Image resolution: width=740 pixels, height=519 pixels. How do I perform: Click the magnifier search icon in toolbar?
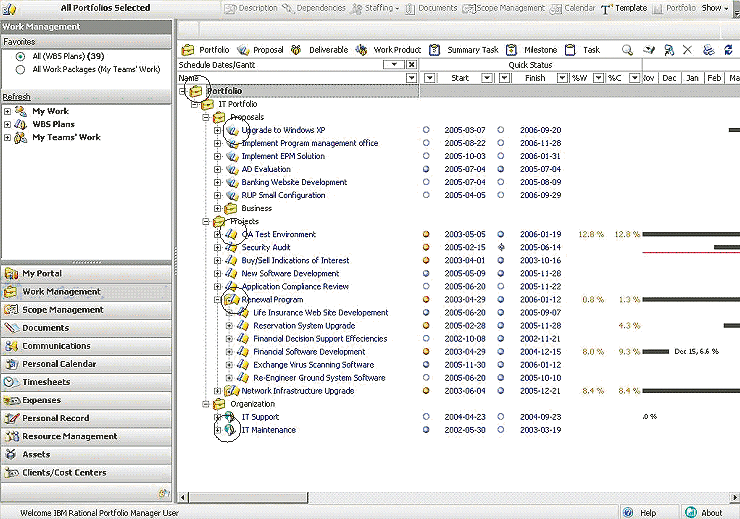[627, 50]
